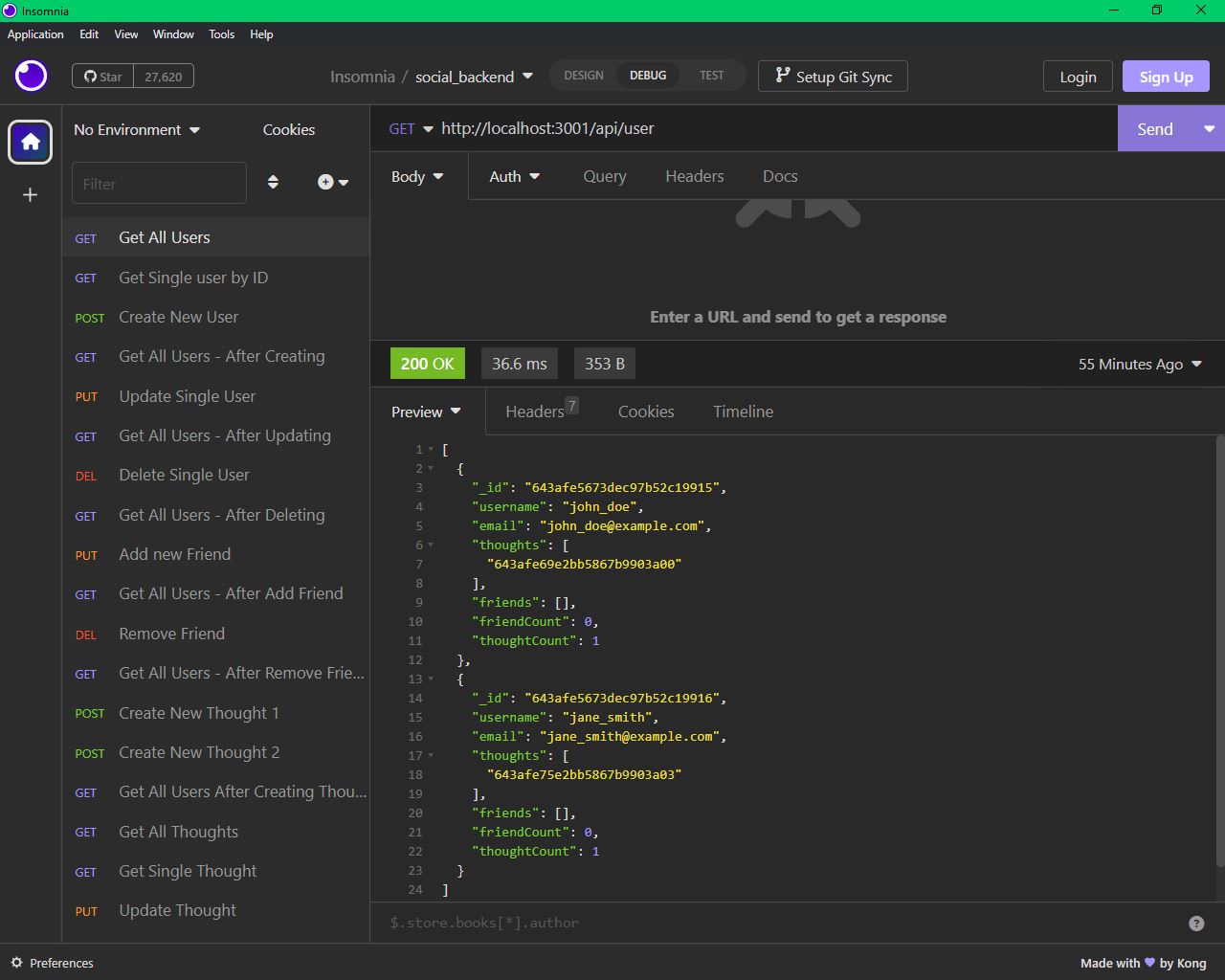Viewport: 1225px width, 980px height.
Task: Open the Help menu
Action: click(261, 34)
